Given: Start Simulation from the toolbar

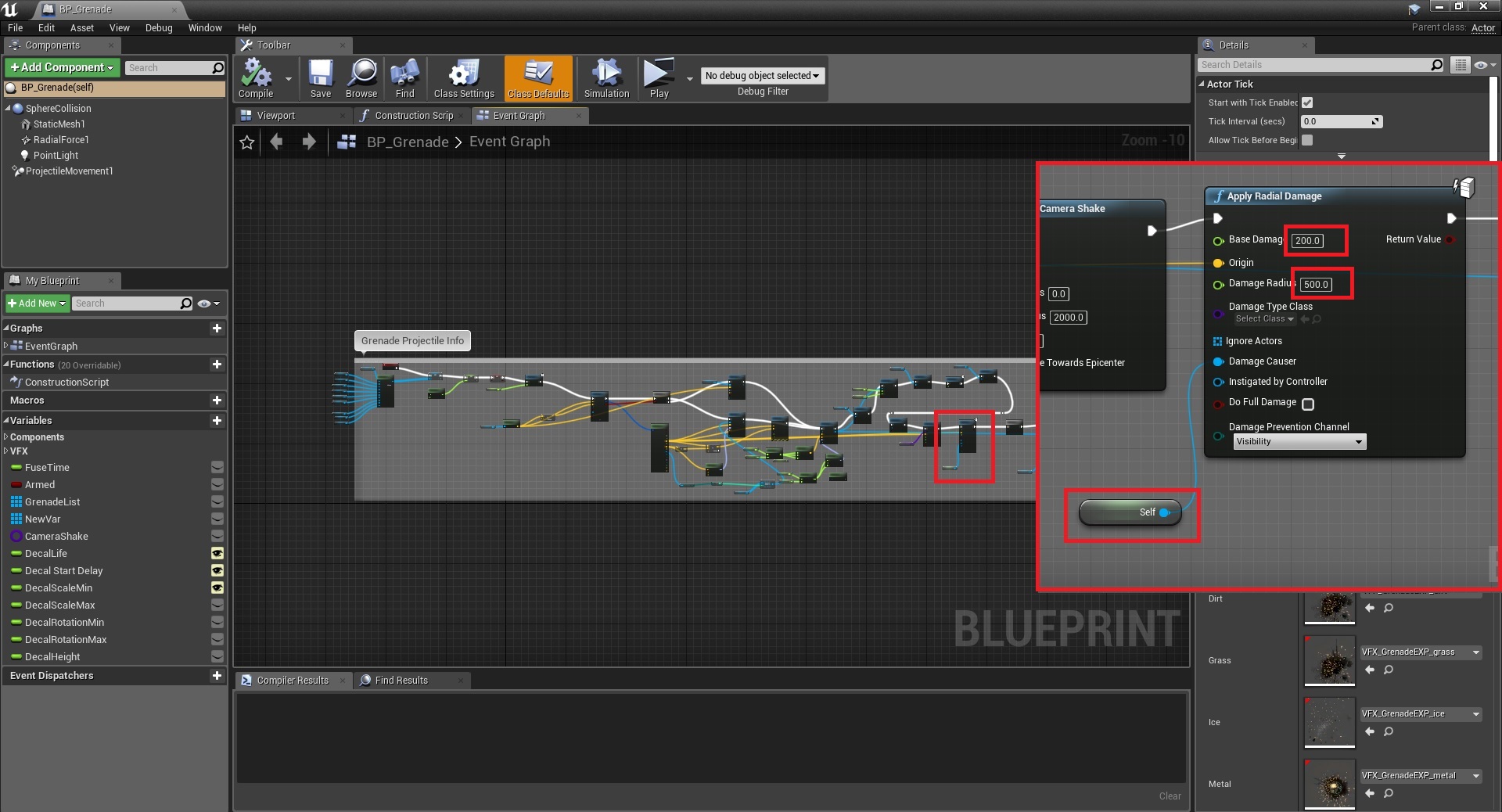Looking at the screenshot, I should tap(606, 77).
